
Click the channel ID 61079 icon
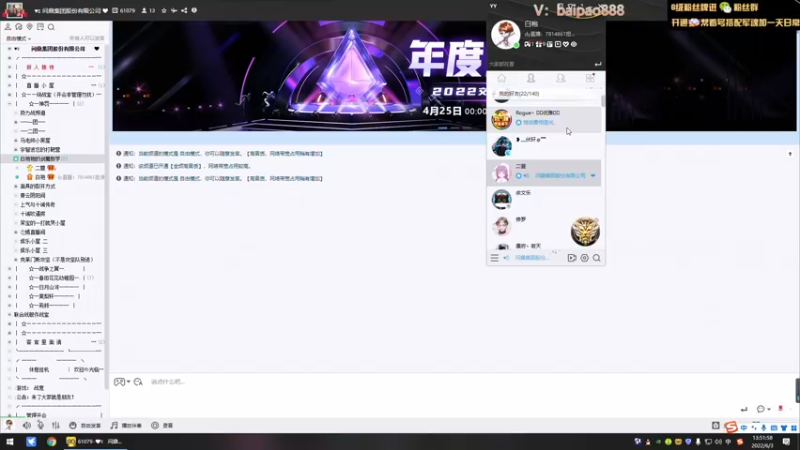[x=115, y=10]
